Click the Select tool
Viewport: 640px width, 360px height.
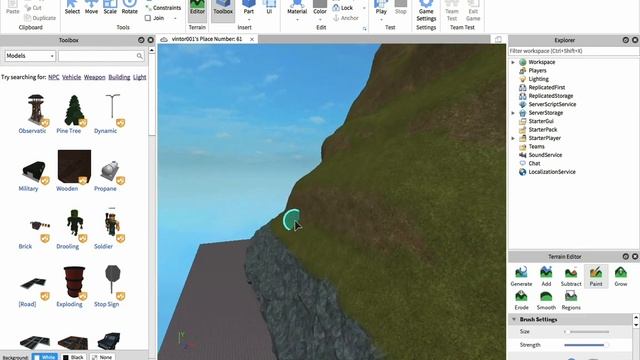72,7
